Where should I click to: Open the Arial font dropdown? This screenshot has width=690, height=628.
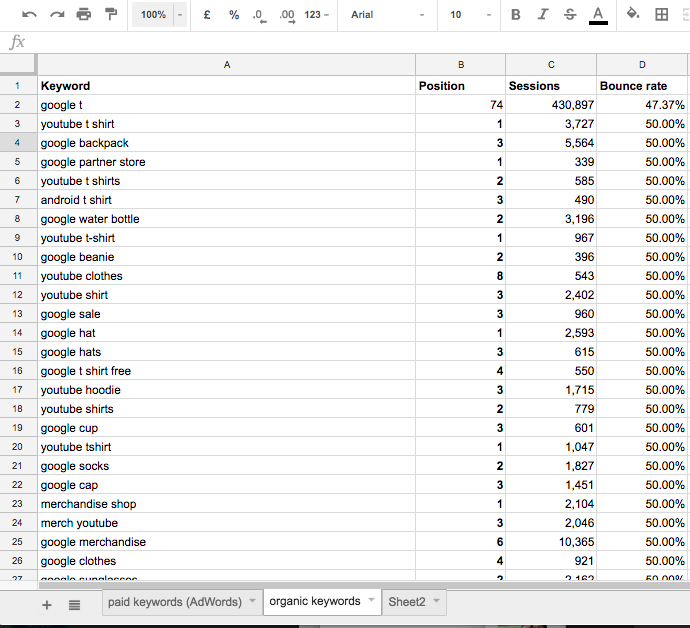387,15
